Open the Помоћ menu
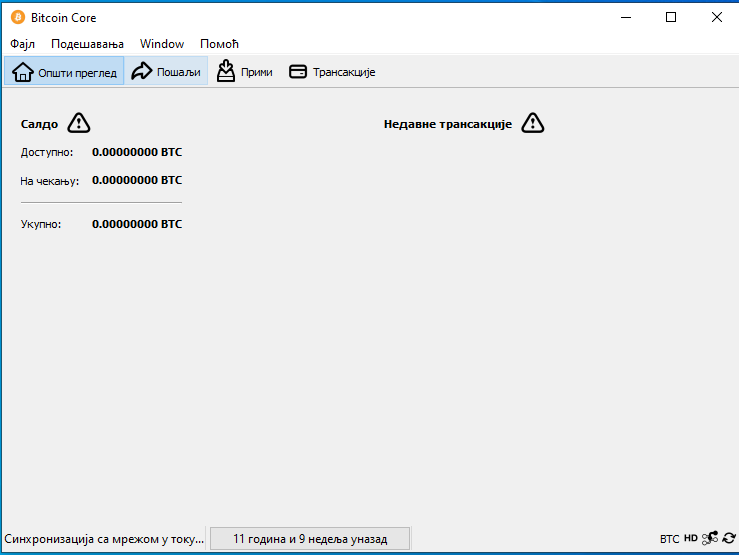 [219, 44]
